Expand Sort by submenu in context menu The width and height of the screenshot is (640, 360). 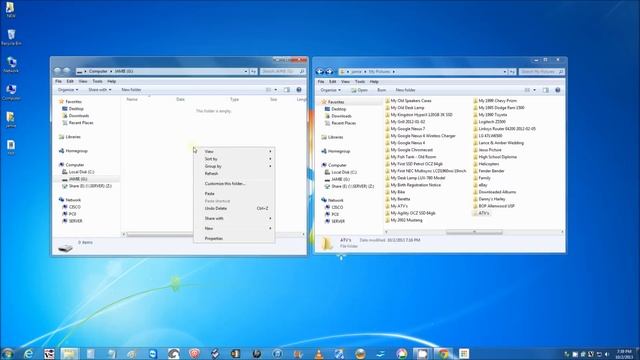tap(234, 159)
